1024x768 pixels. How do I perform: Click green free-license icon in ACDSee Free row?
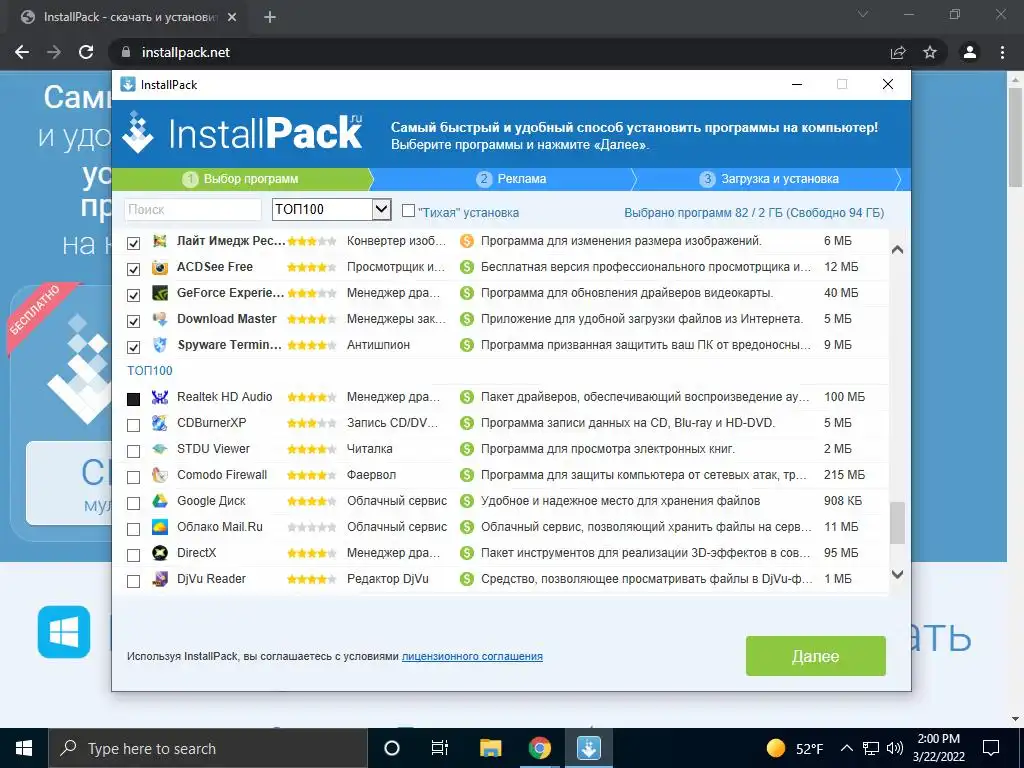coord(466,267)
